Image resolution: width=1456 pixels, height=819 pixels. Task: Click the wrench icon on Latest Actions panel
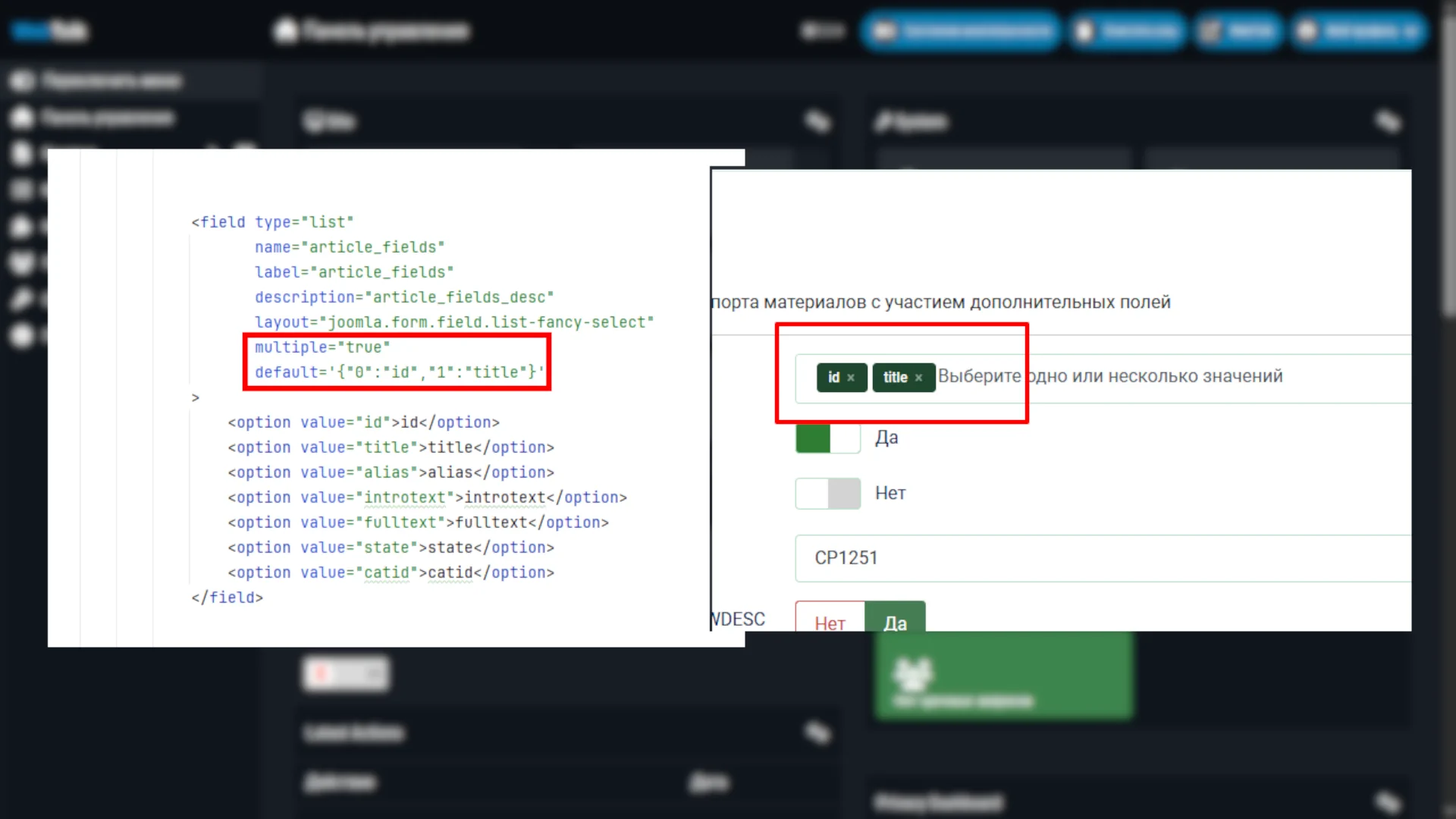(x=817, y=733)
